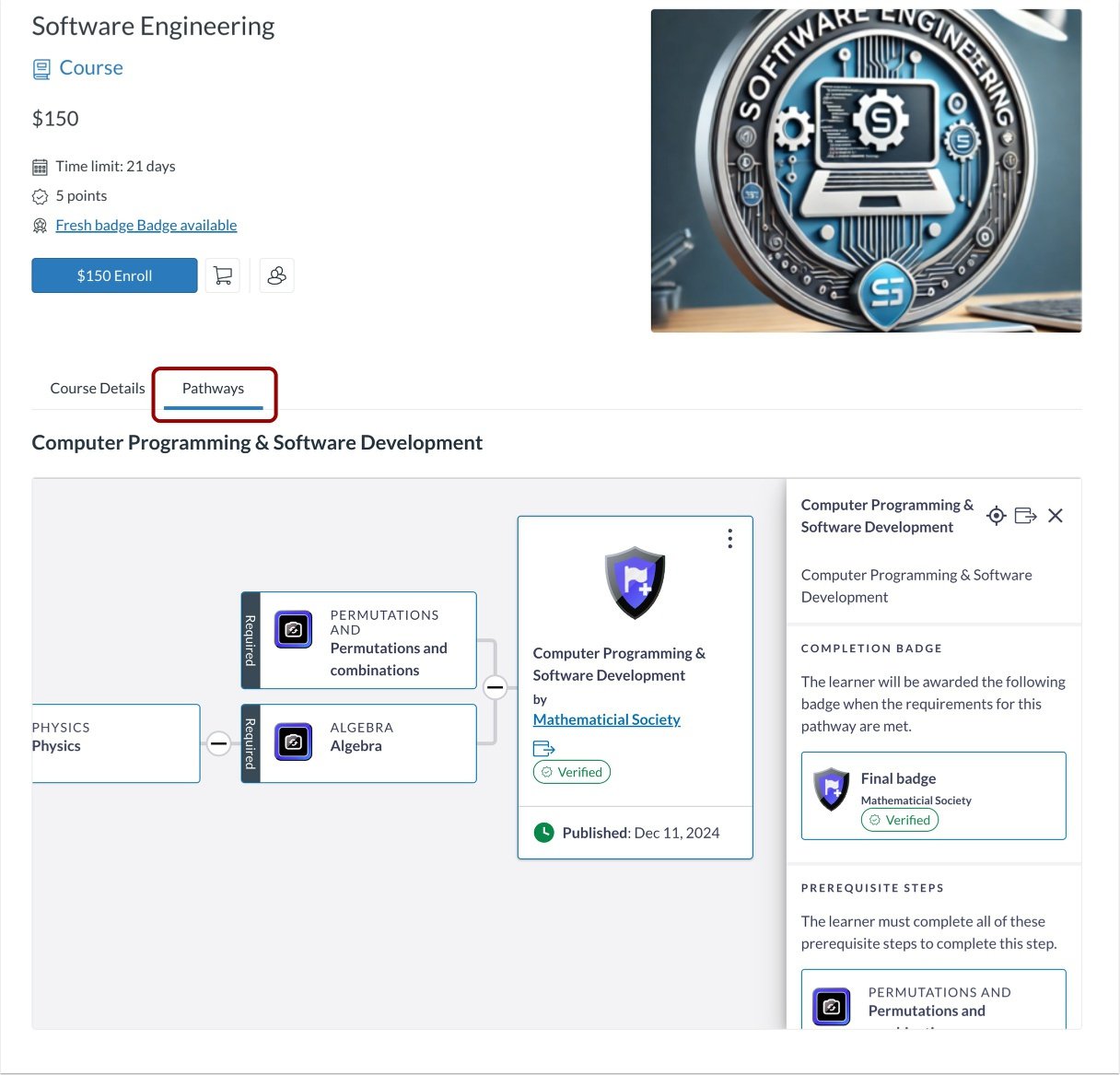
Task: Click the enroll-others people icon near the cart
Action: (276, 275)
